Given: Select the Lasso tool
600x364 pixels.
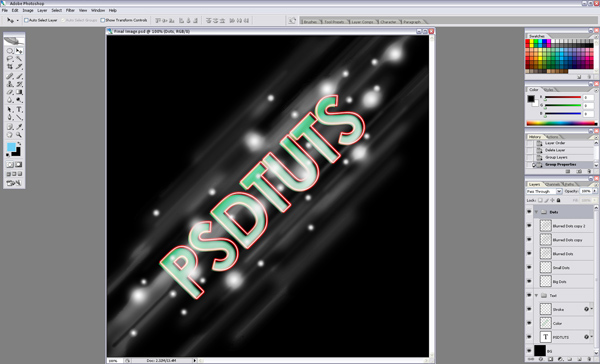Looking at the screenshot, I should 10,59.
